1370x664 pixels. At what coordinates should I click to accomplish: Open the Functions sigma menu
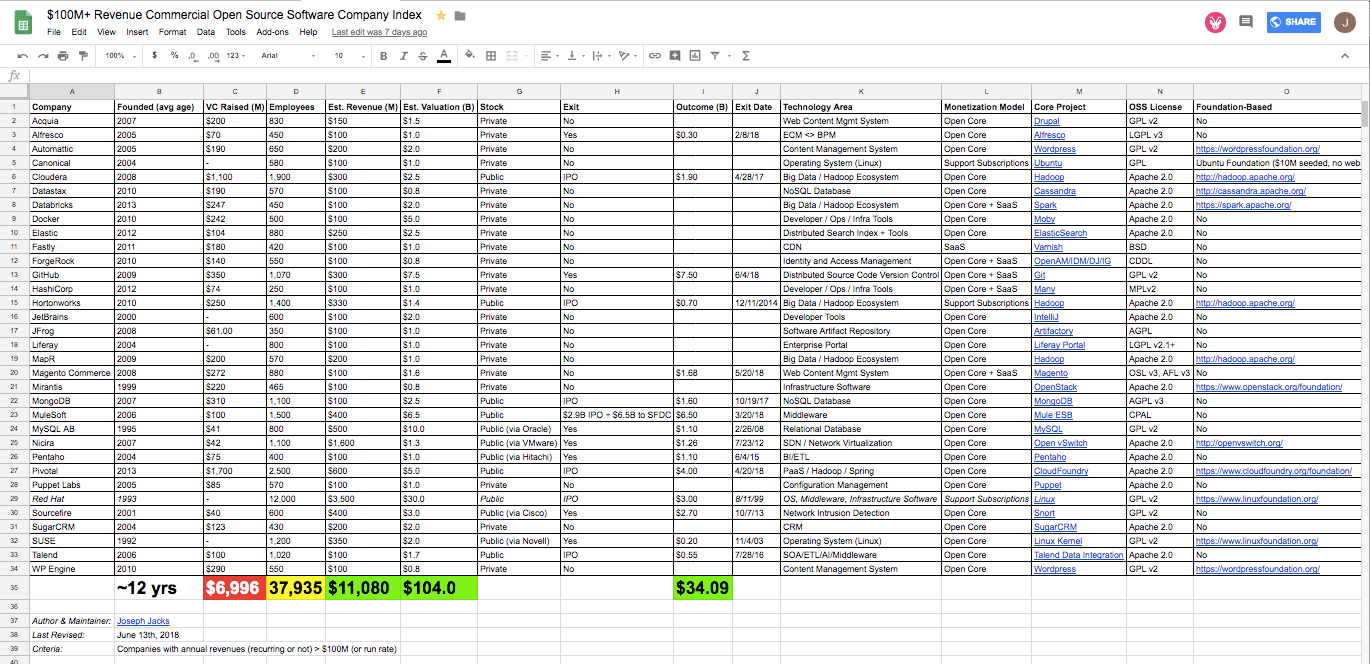click(746, 56)
